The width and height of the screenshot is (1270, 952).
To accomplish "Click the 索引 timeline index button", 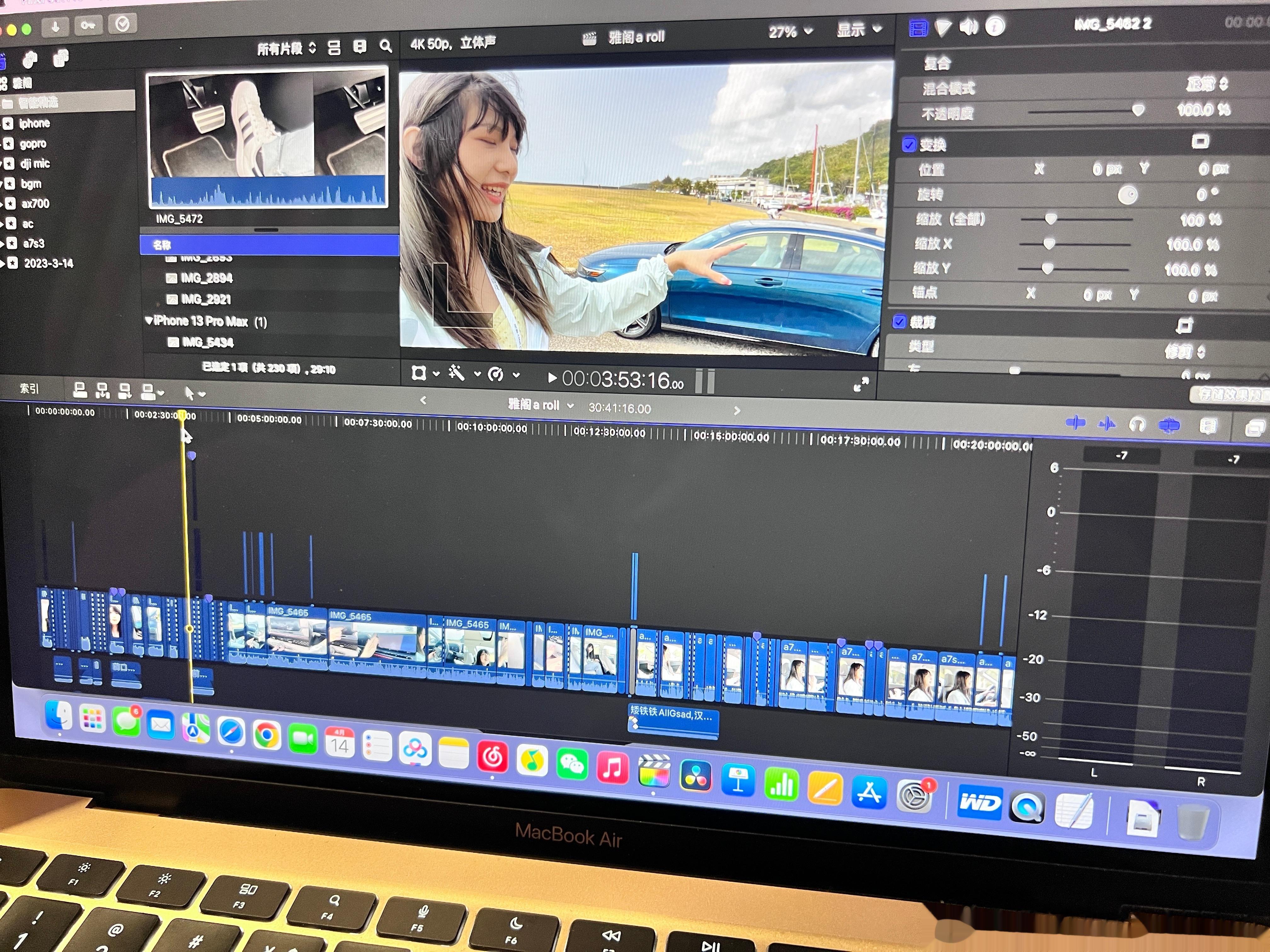I will (x=29, y=388).
